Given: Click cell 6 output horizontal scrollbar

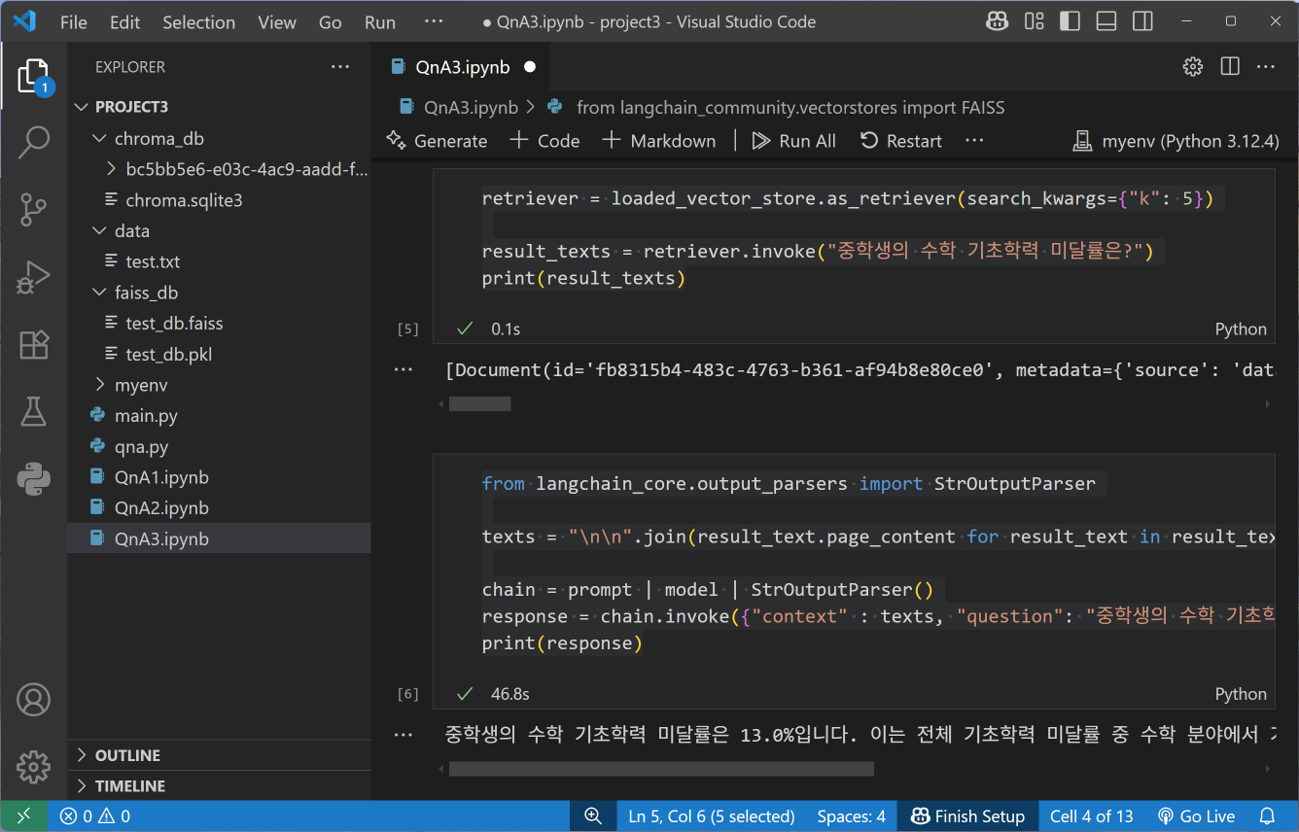Looking at the screenshot, I should [x=661, y=769].
